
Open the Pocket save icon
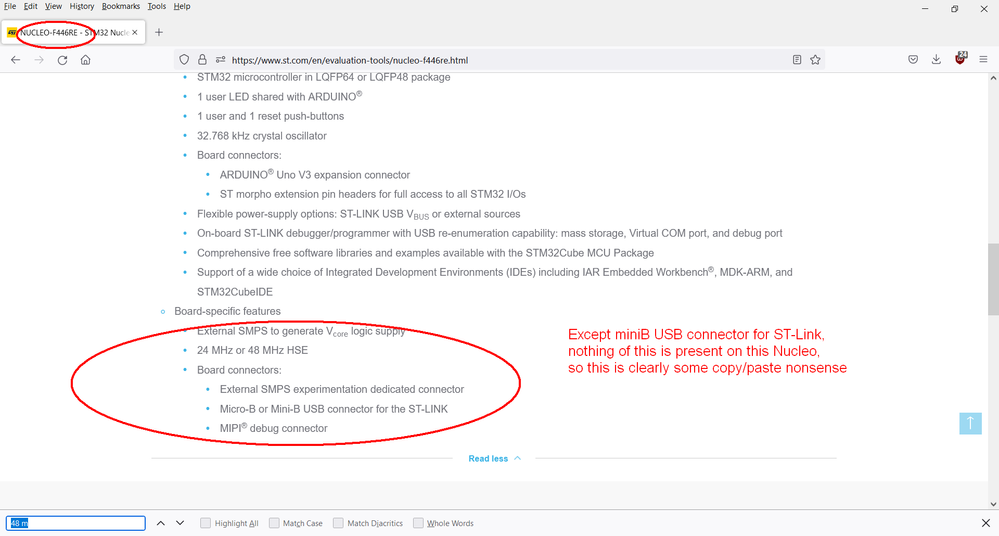tap(913, 60)
